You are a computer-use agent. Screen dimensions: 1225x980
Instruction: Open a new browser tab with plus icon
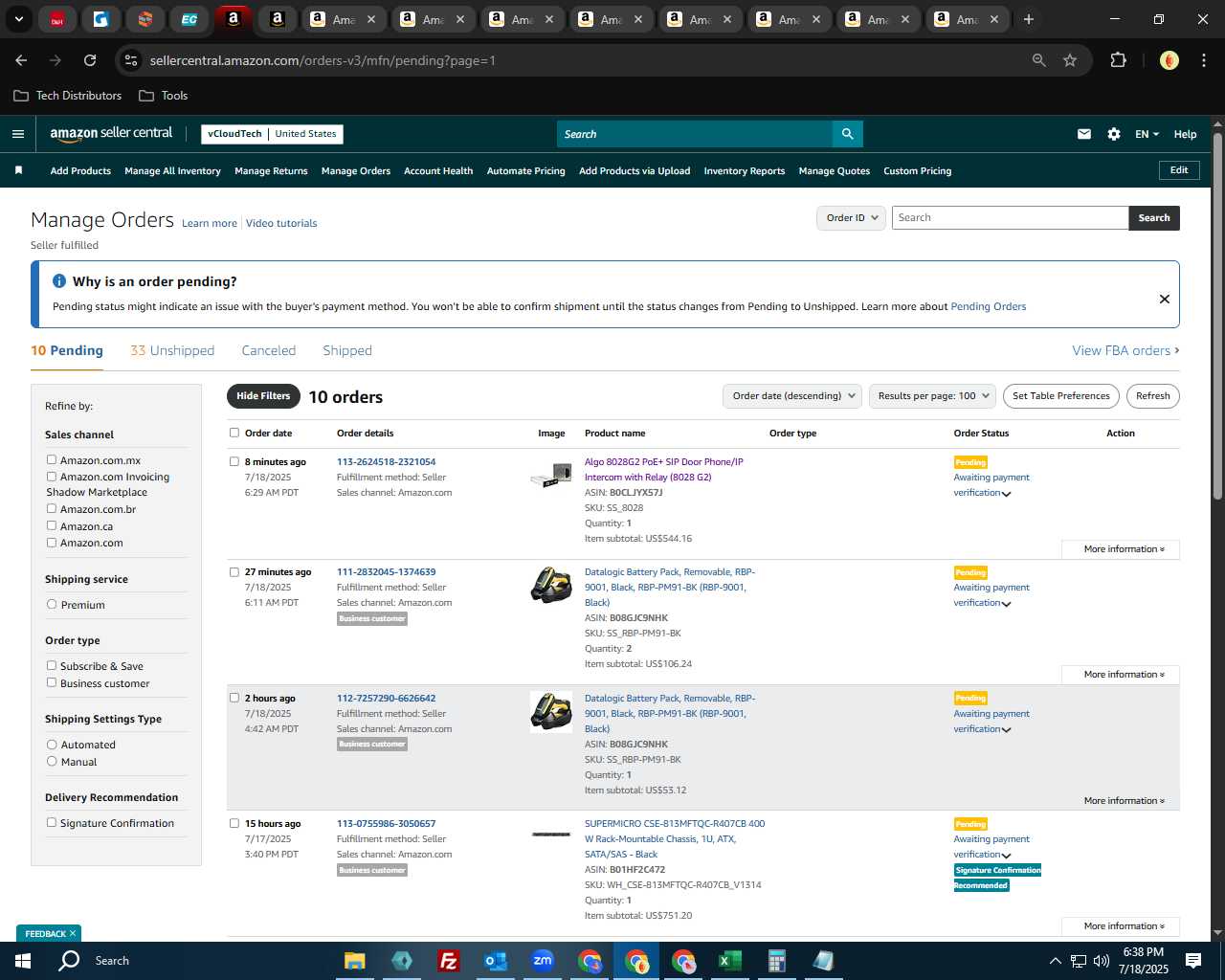[1029, 19]
